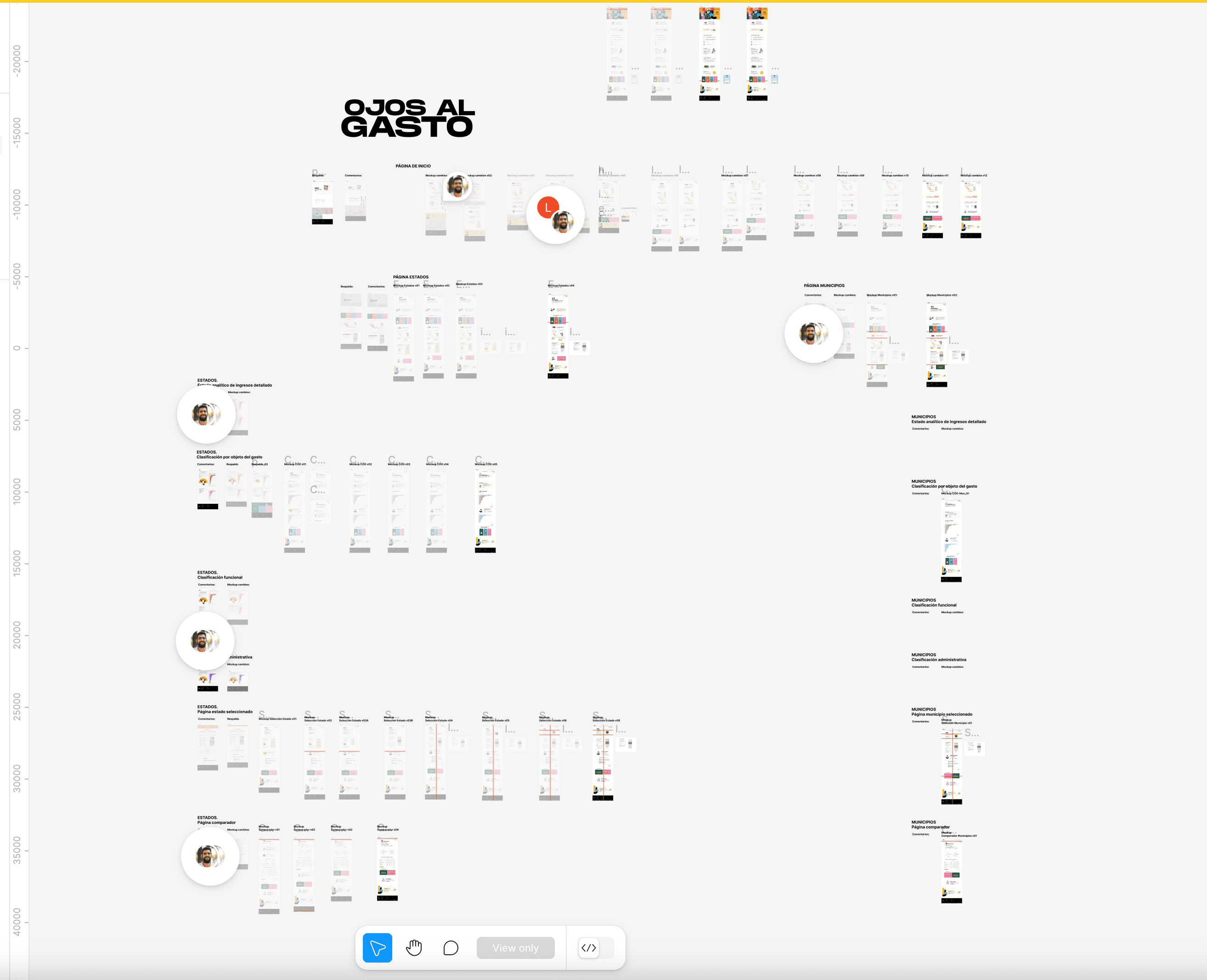This screenshot has width=1207, height=980.
Task: Open the Mockup COG-Mun_01 frame thumbnail
Action: point(951,540)
